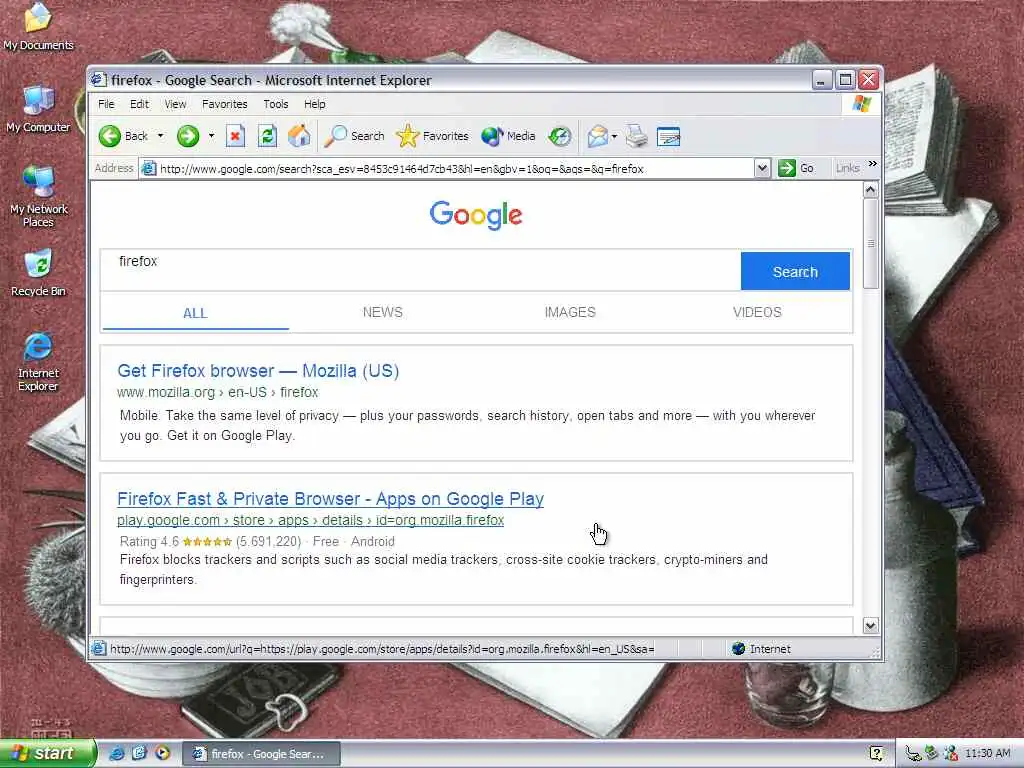Select My Network Places desktop icon
The width and height of the screenshot is (1024, 768).
38,197
